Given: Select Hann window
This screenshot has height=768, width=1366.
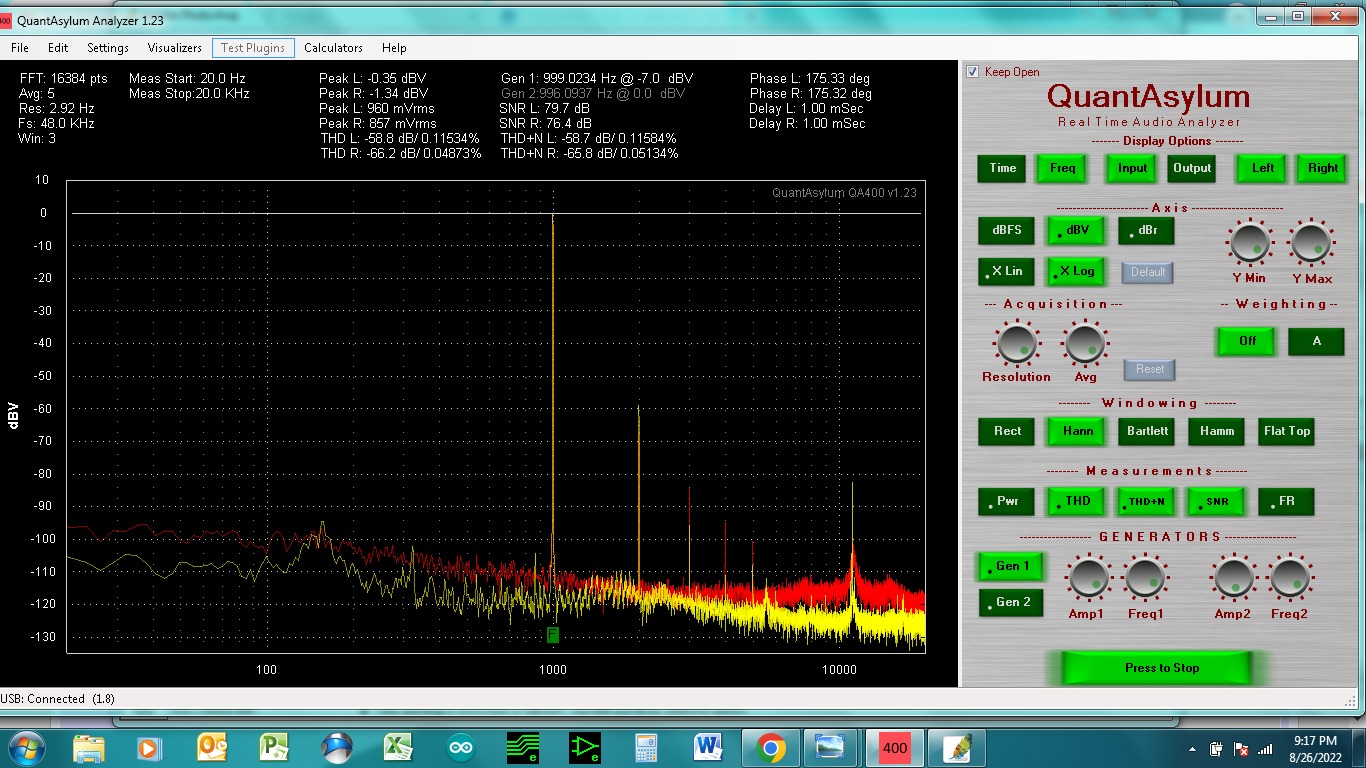Looking at the screenshot, I should pyautogui.click(x=1077, y=431).
